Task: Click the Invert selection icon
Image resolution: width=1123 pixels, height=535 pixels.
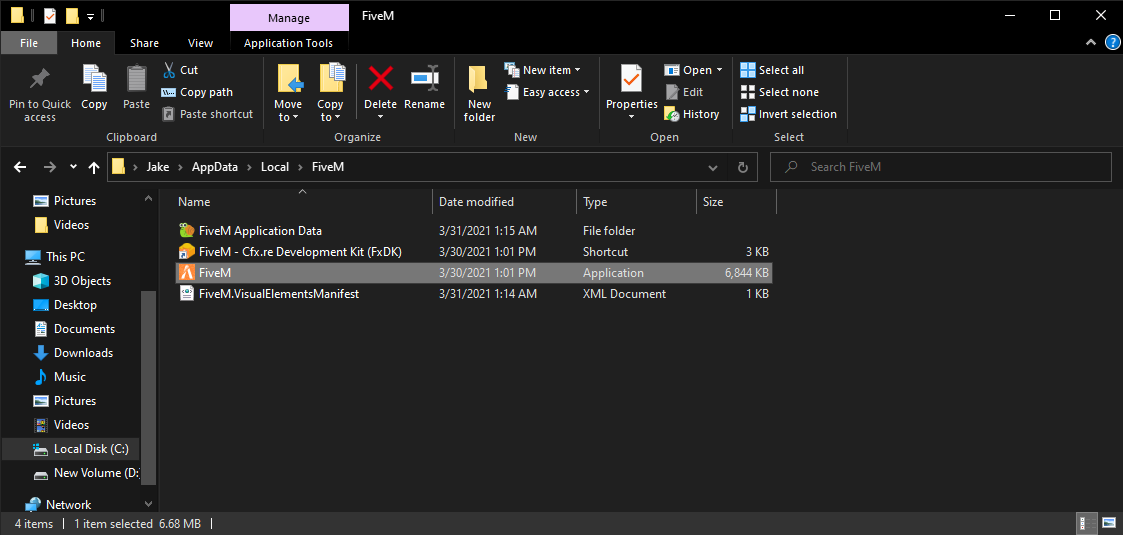Action: tap(748, 114)
